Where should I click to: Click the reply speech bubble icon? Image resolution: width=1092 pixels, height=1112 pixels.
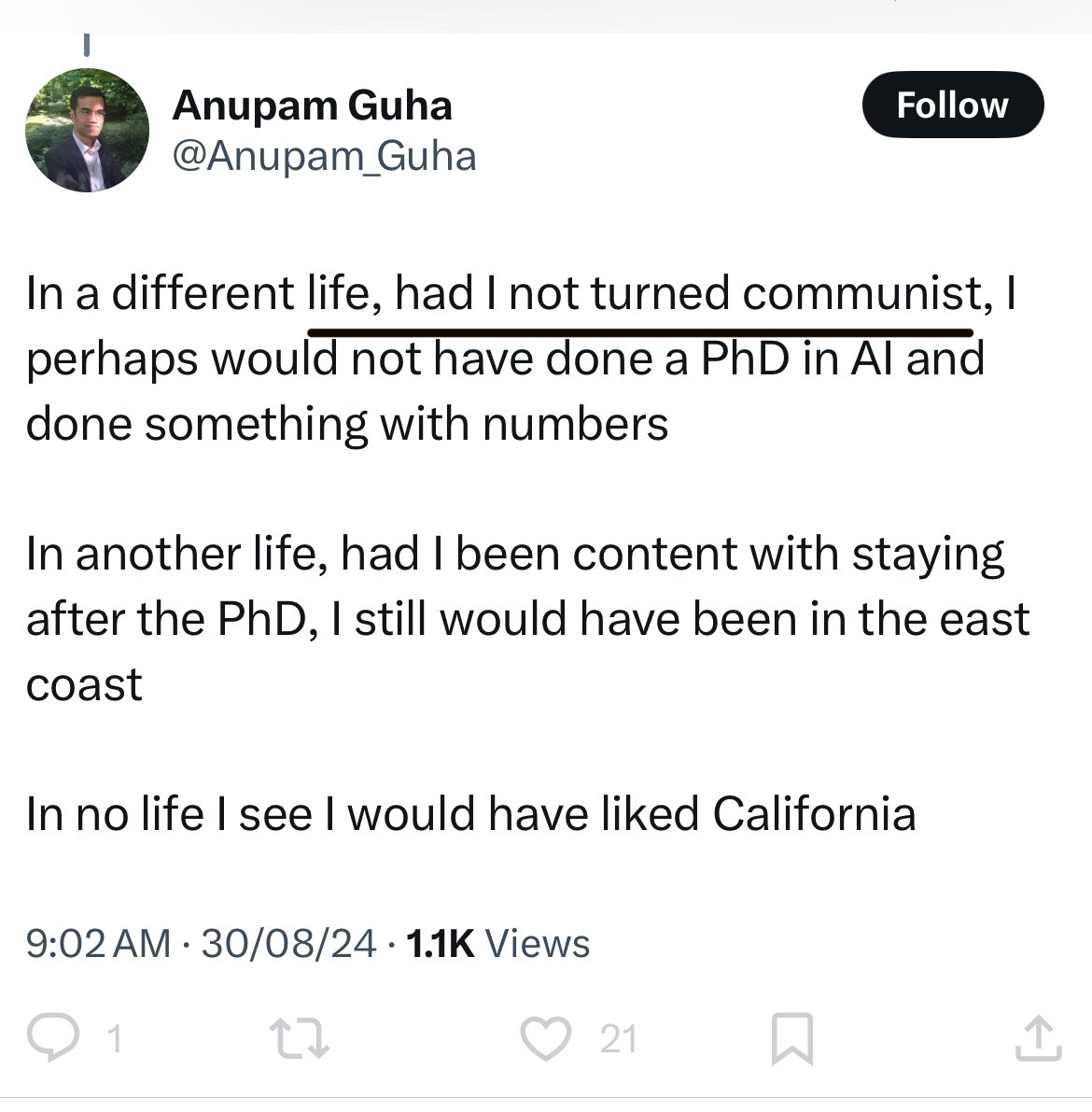54,1038
